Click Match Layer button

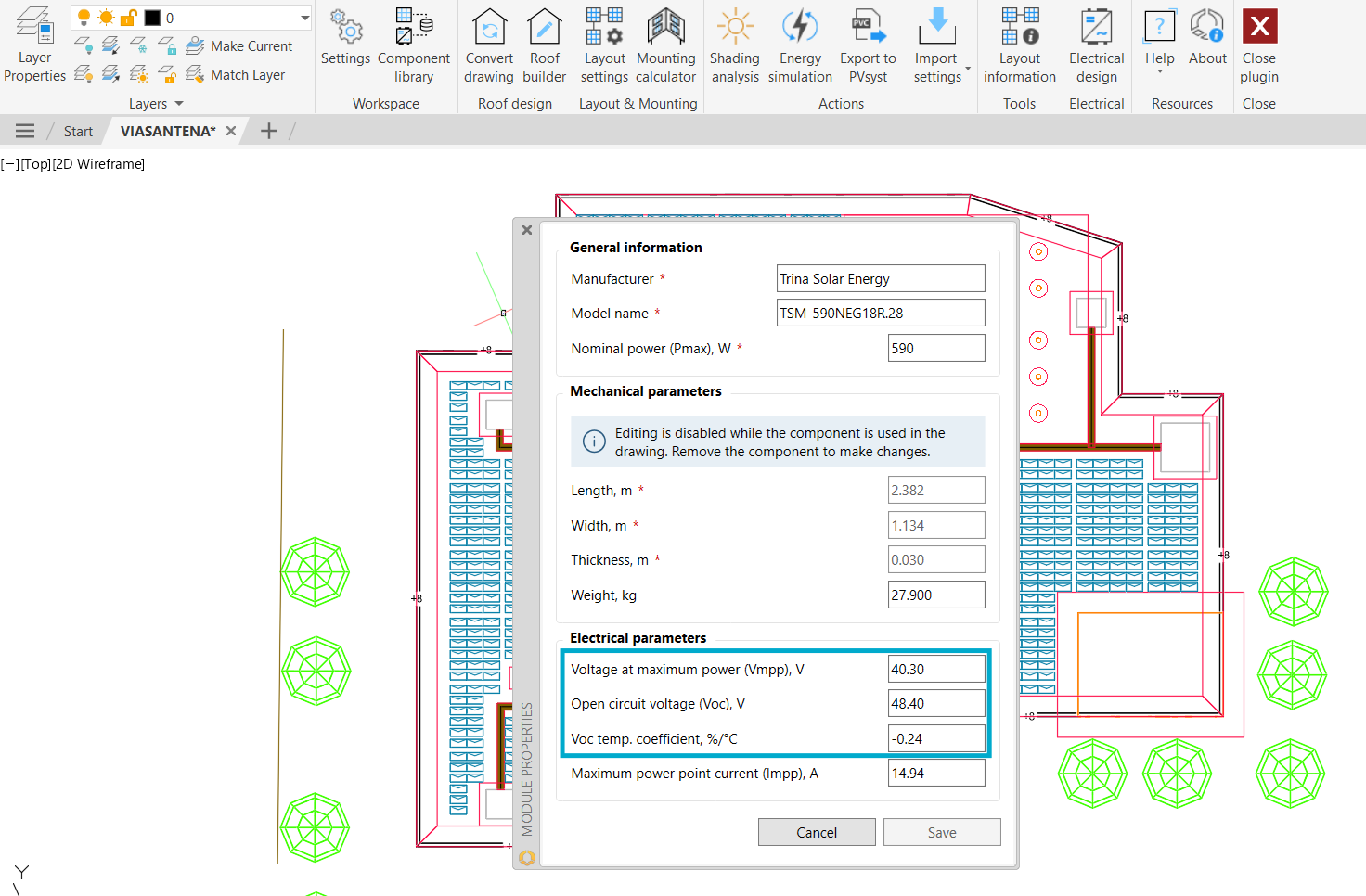pyautogui.click(x=236, y=74)
